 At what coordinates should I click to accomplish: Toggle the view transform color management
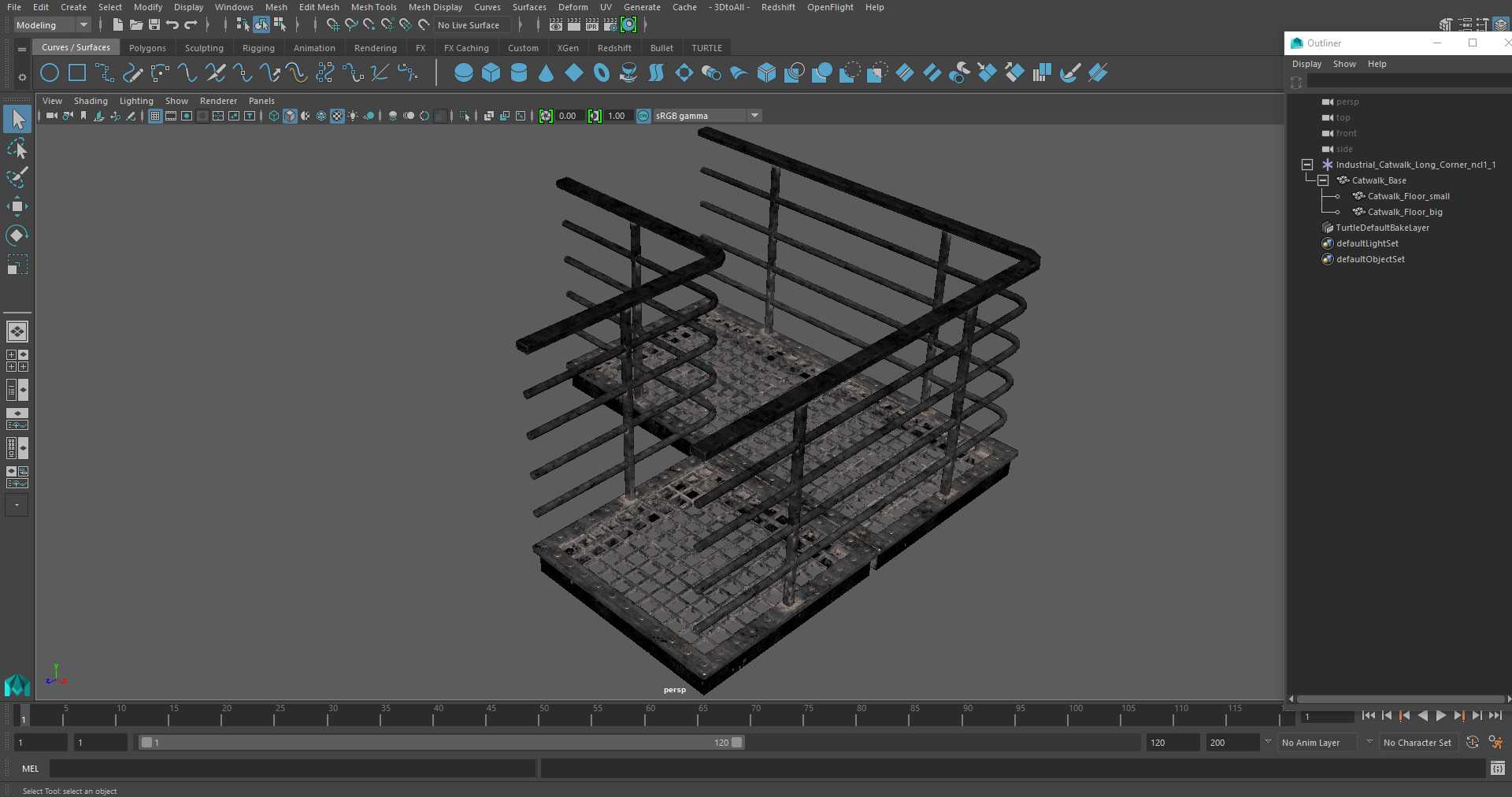pos(643,116)
